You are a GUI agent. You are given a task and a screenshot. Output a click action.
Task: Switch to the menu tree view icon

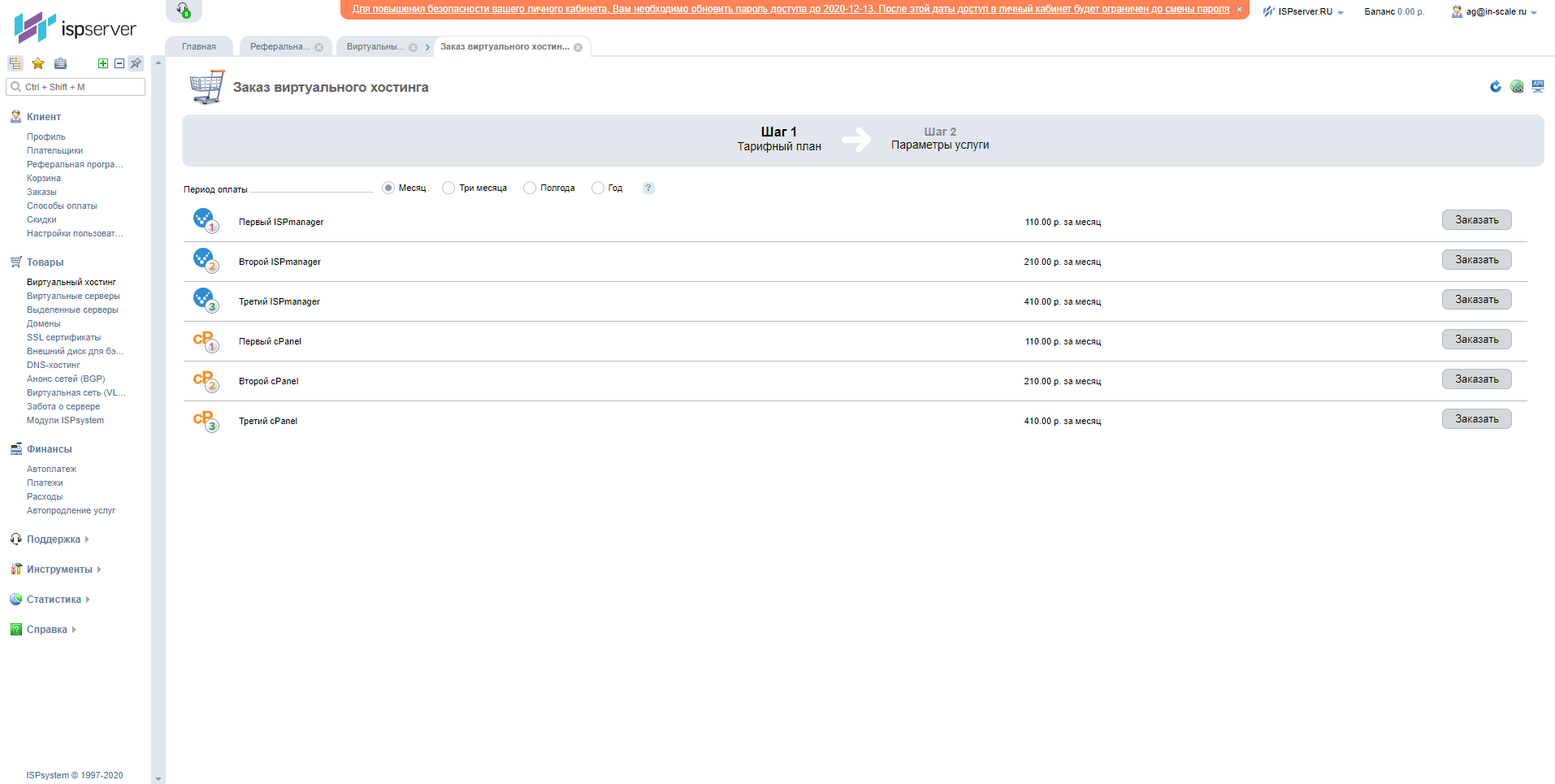[15, 63]
